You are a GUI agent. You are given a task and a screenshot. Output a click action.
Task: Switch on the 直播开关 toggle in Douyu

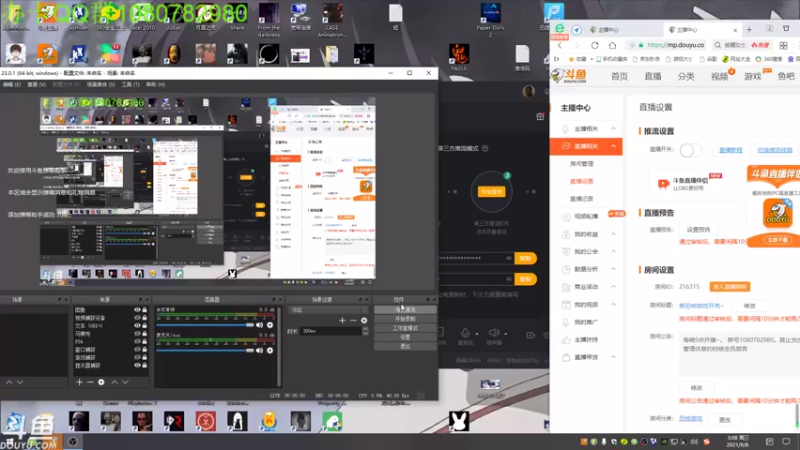[690, 150]
